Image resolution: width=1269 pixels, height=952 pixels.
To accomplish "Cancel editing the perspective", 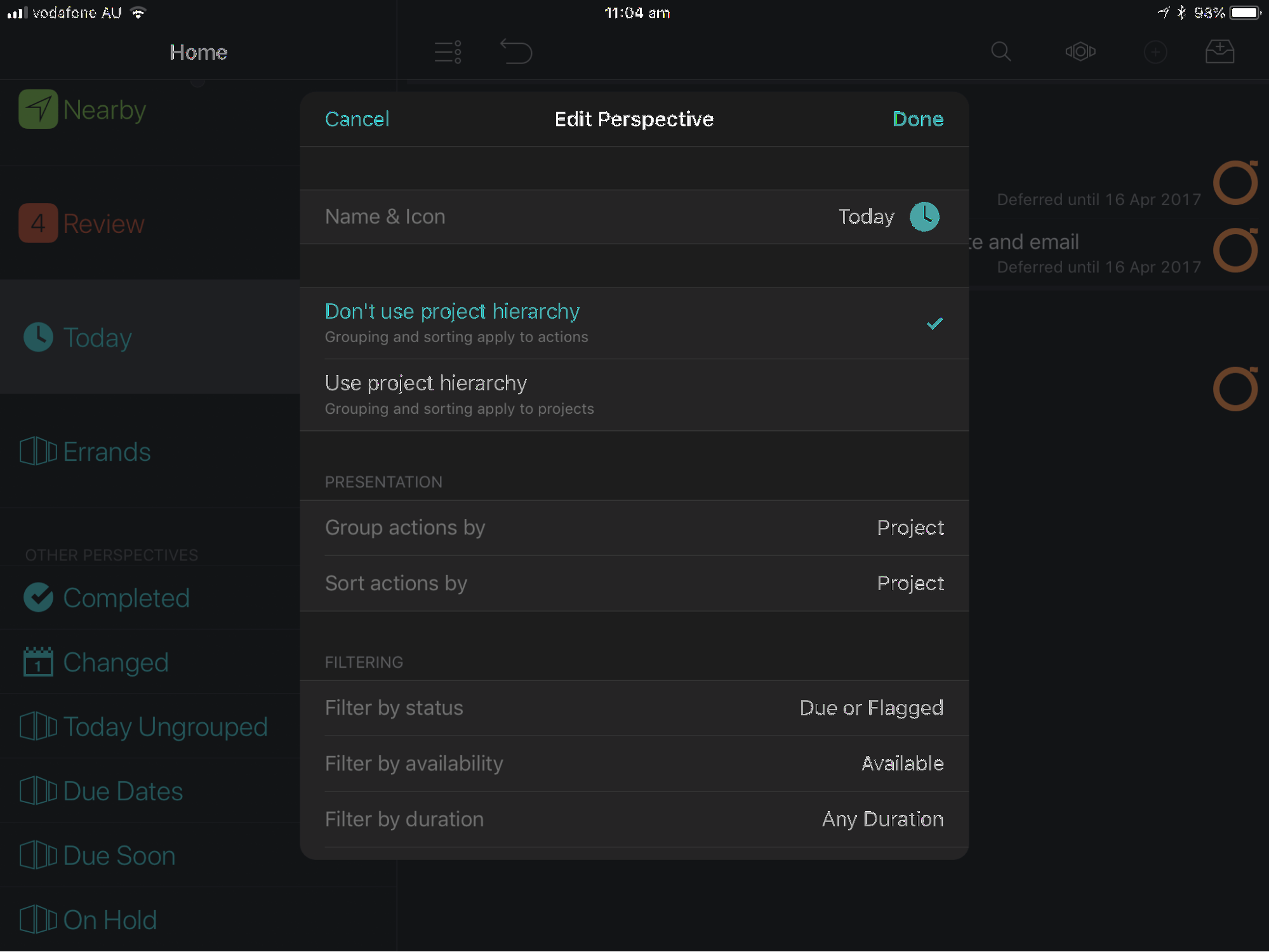I will point(357,119).
